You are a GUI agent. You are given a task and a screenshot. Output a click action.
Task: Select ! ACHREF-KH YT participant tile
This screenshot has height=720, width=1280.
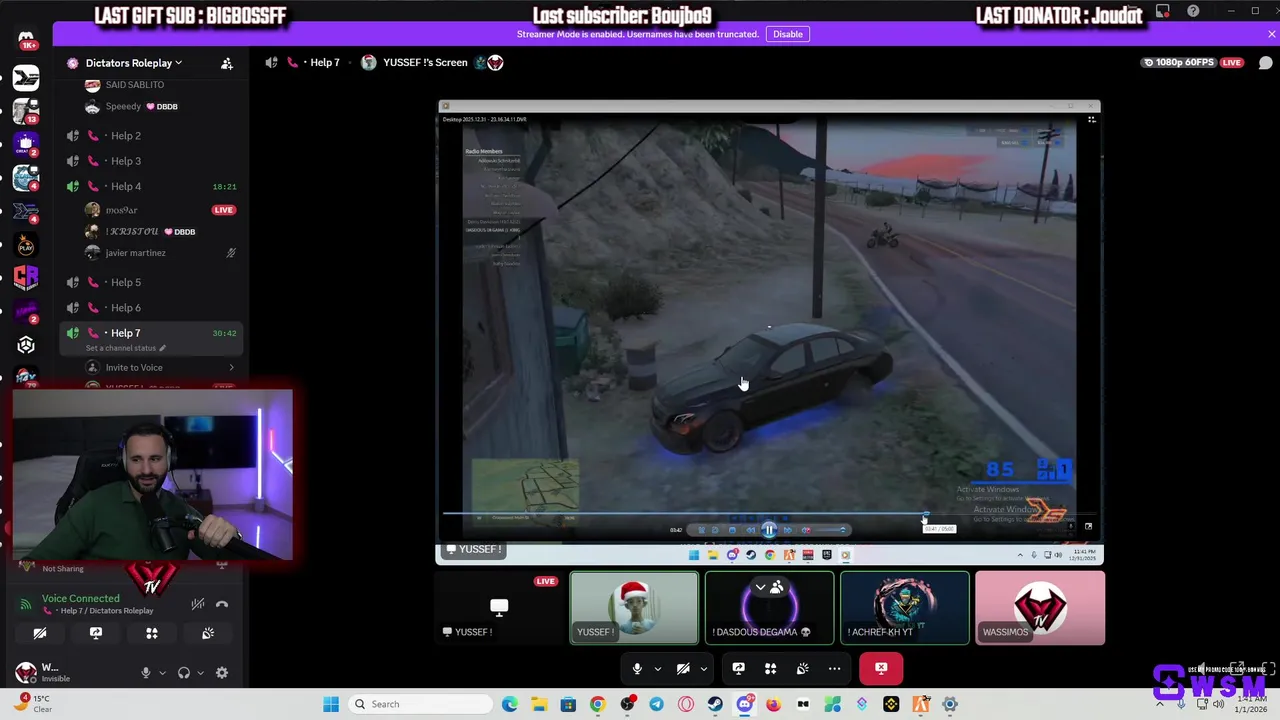tap(905, 608)
